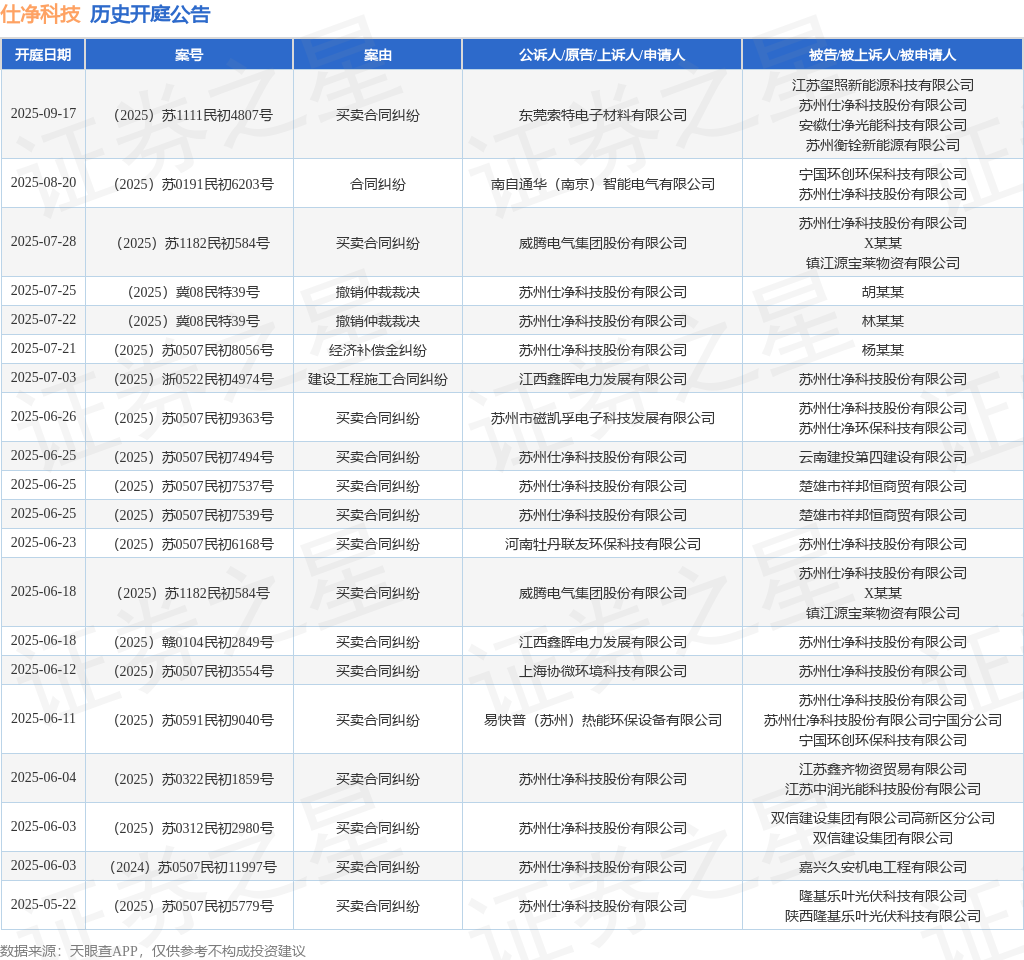This screenshot has height=960, width=1024.
Task: Click the 公诉人/原告/上诉人/申请人 header
Action: pyautogui.click(x=602, y=55)
